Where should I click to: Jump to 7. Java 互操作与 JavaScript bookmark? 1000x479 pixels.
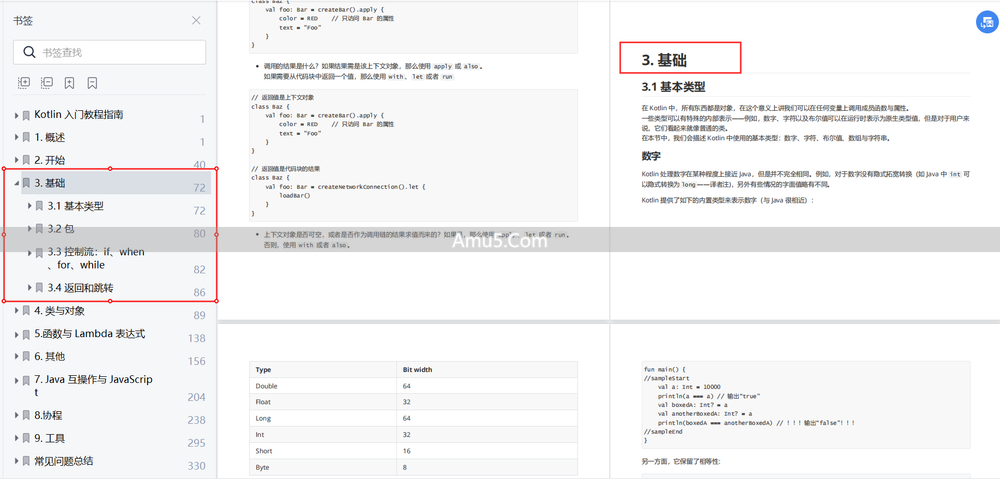click(x=94, y=386)
